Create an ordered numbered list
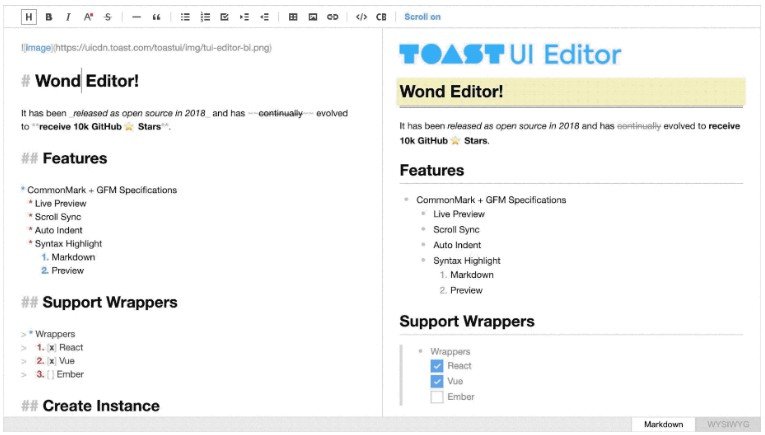Image resolution: width=765 pixels, height=435 pixels. pos(205,17)
